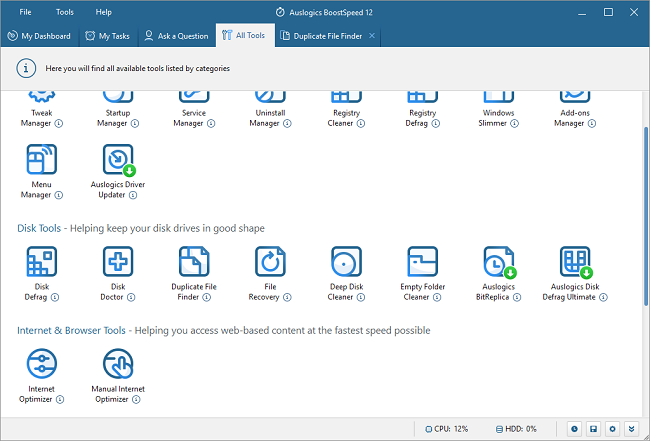
Task: Open Duplicate File Finder tool icon
Action: coord(194,262)
